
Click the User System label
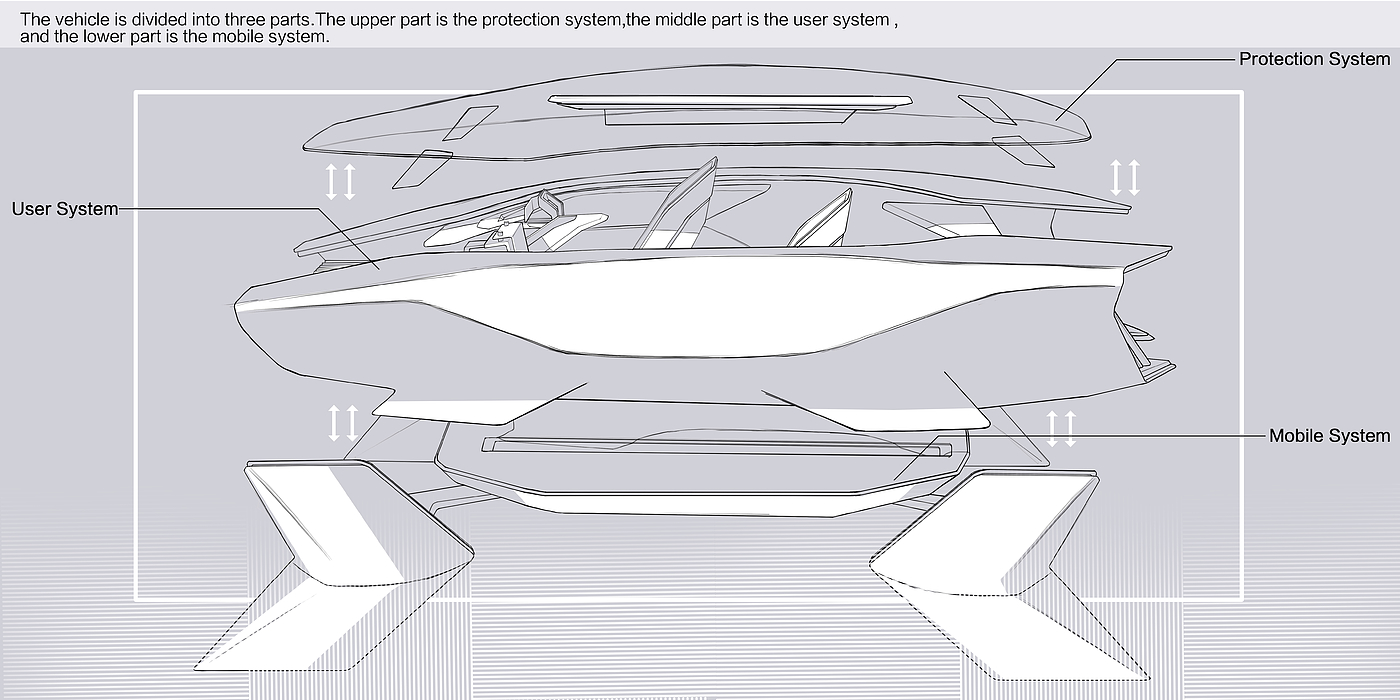click(65, 209)
